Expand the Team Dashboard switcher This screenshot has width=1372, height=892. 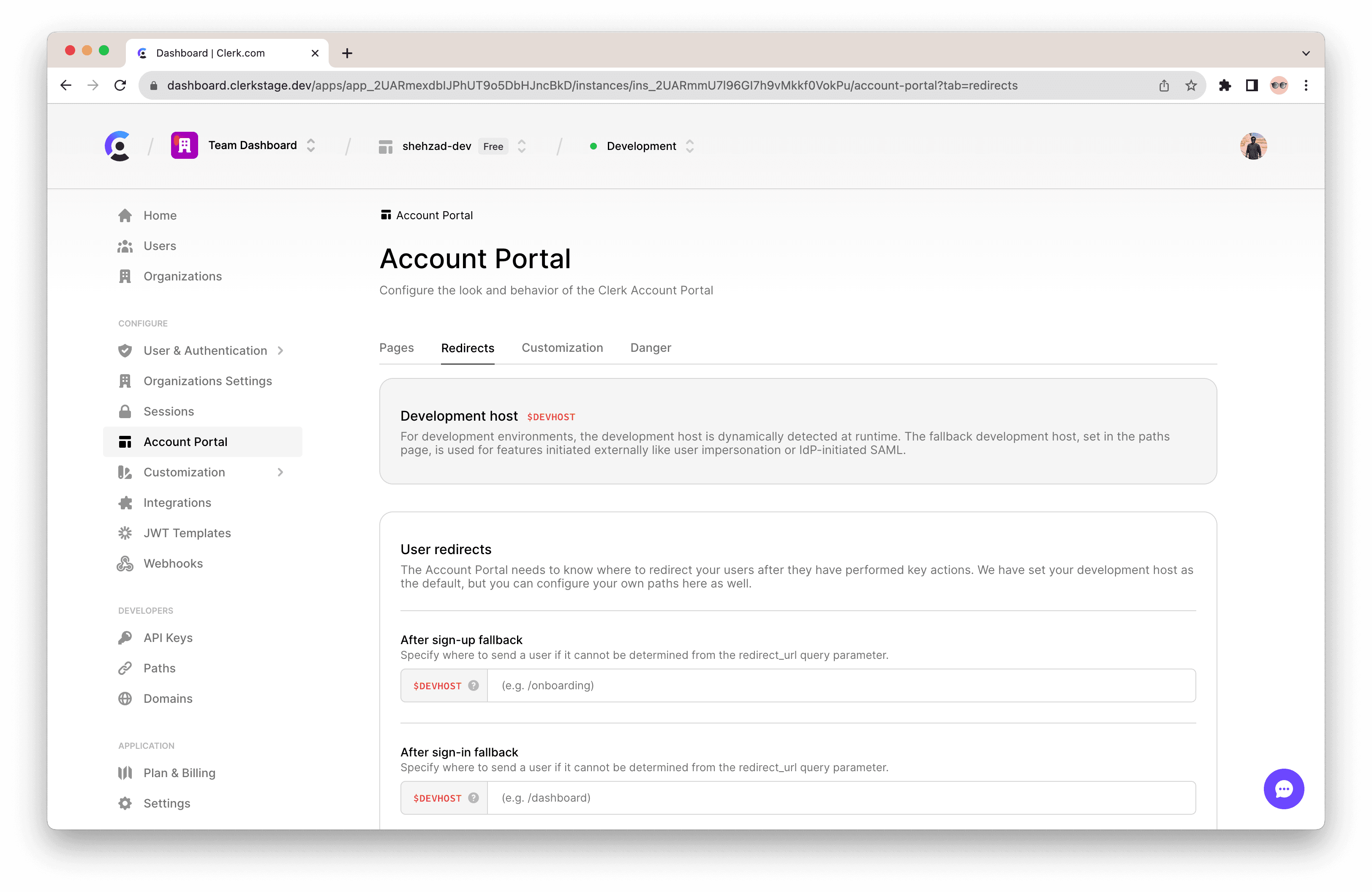click(310, 146)
